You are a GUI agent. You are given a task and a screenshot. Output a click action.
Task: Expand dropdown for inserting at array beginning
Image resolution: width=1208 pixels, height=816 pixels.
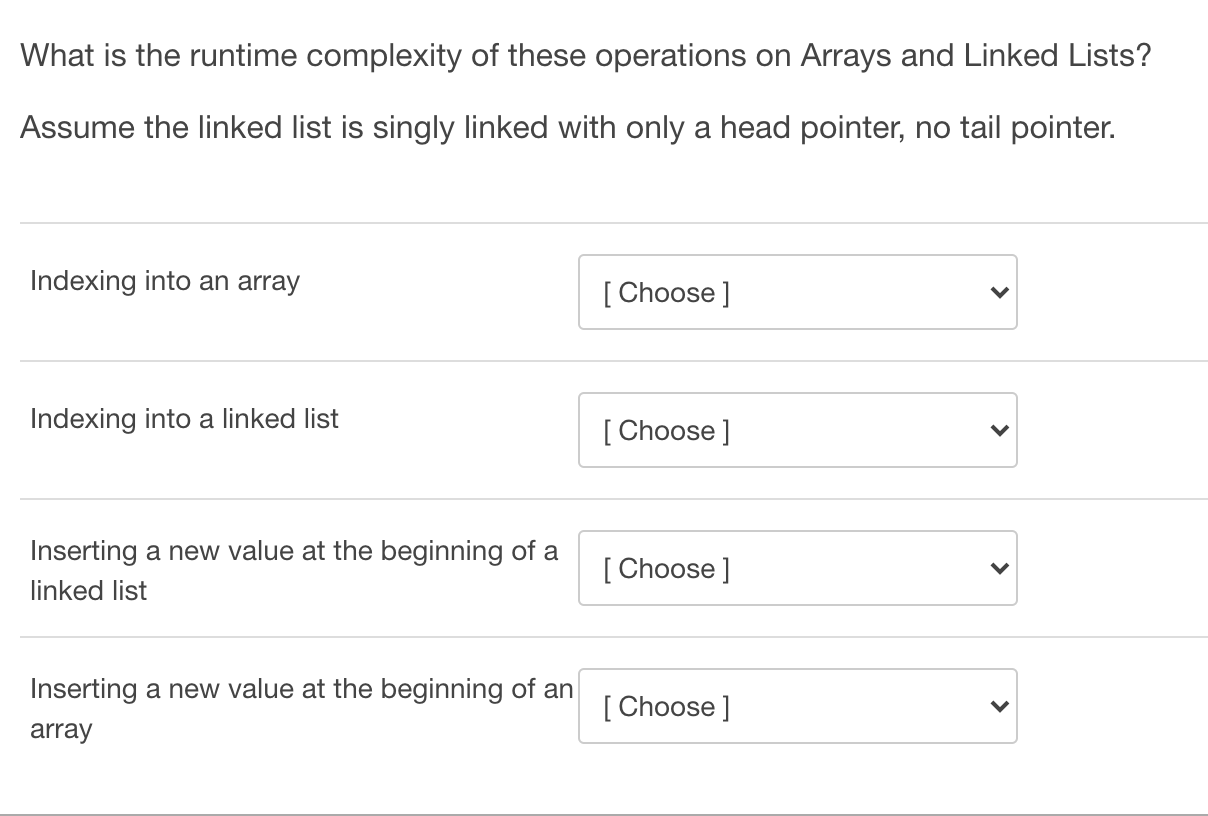pyautogui.click(x=797, y=706)
